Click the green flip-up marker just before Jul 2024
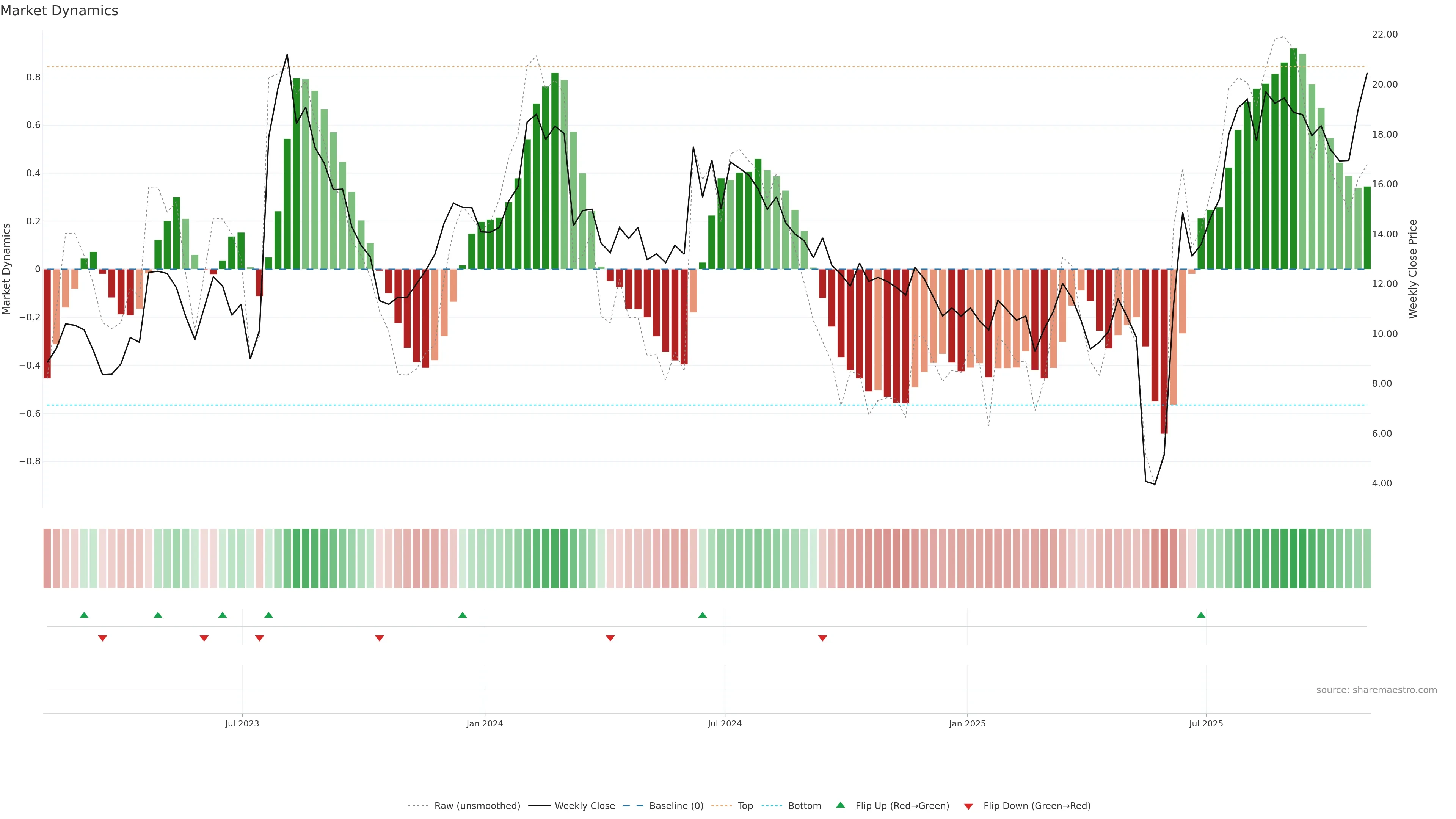 tap(702, 615)
